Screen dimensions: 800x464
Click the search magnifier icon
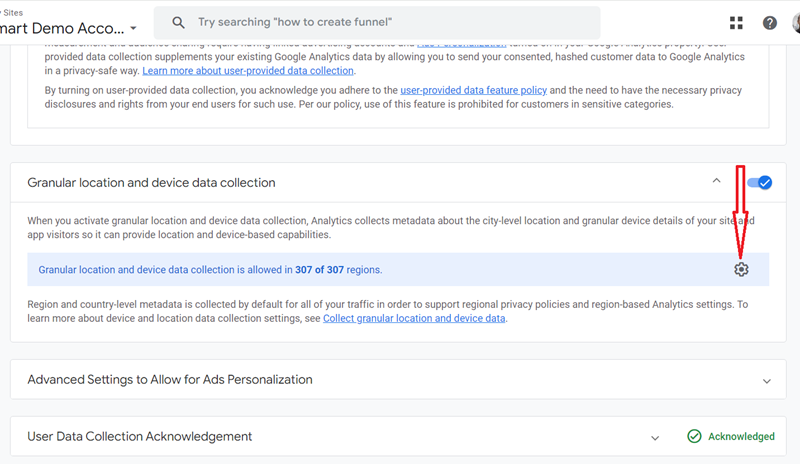coord(178,22)
